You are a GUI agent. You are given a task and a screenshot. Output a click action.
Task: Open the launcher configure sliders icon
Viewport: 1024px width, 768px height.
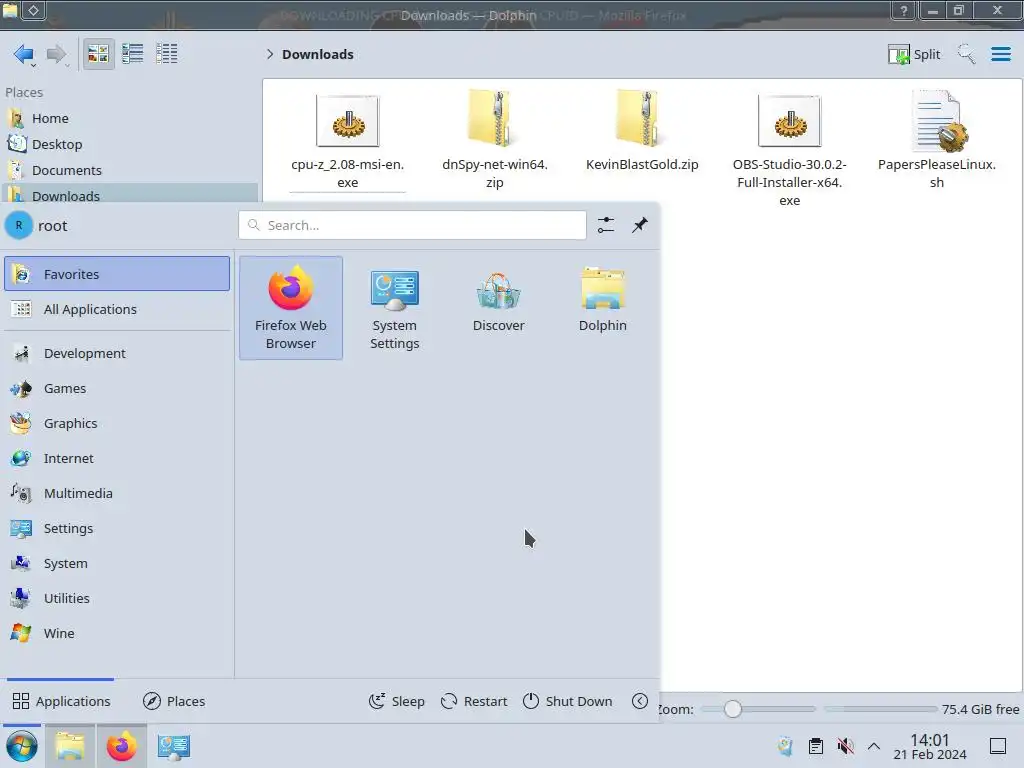605,225
